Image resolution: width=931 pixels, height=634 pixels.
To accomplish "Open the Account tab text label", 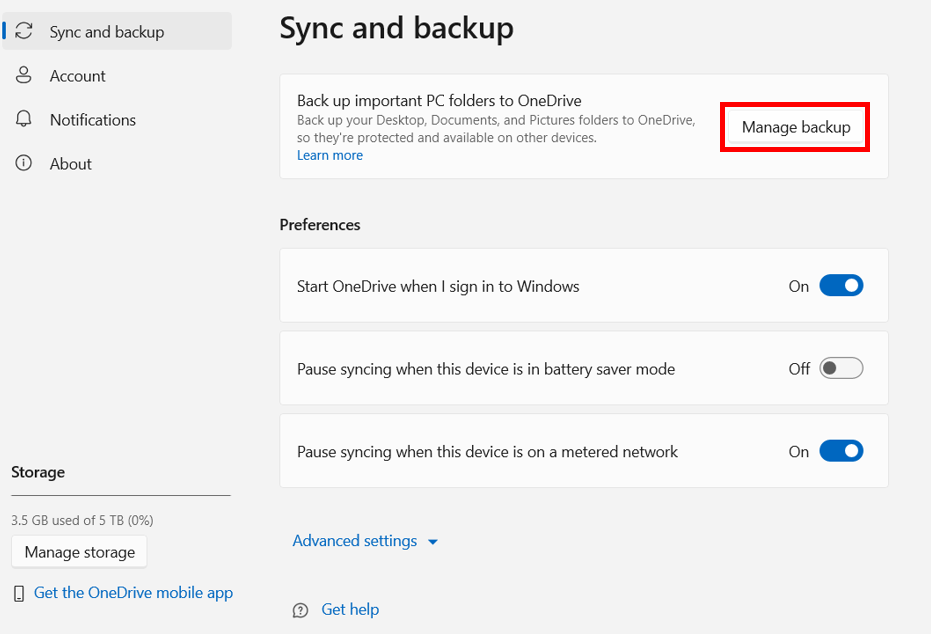I will coord(78,76).
